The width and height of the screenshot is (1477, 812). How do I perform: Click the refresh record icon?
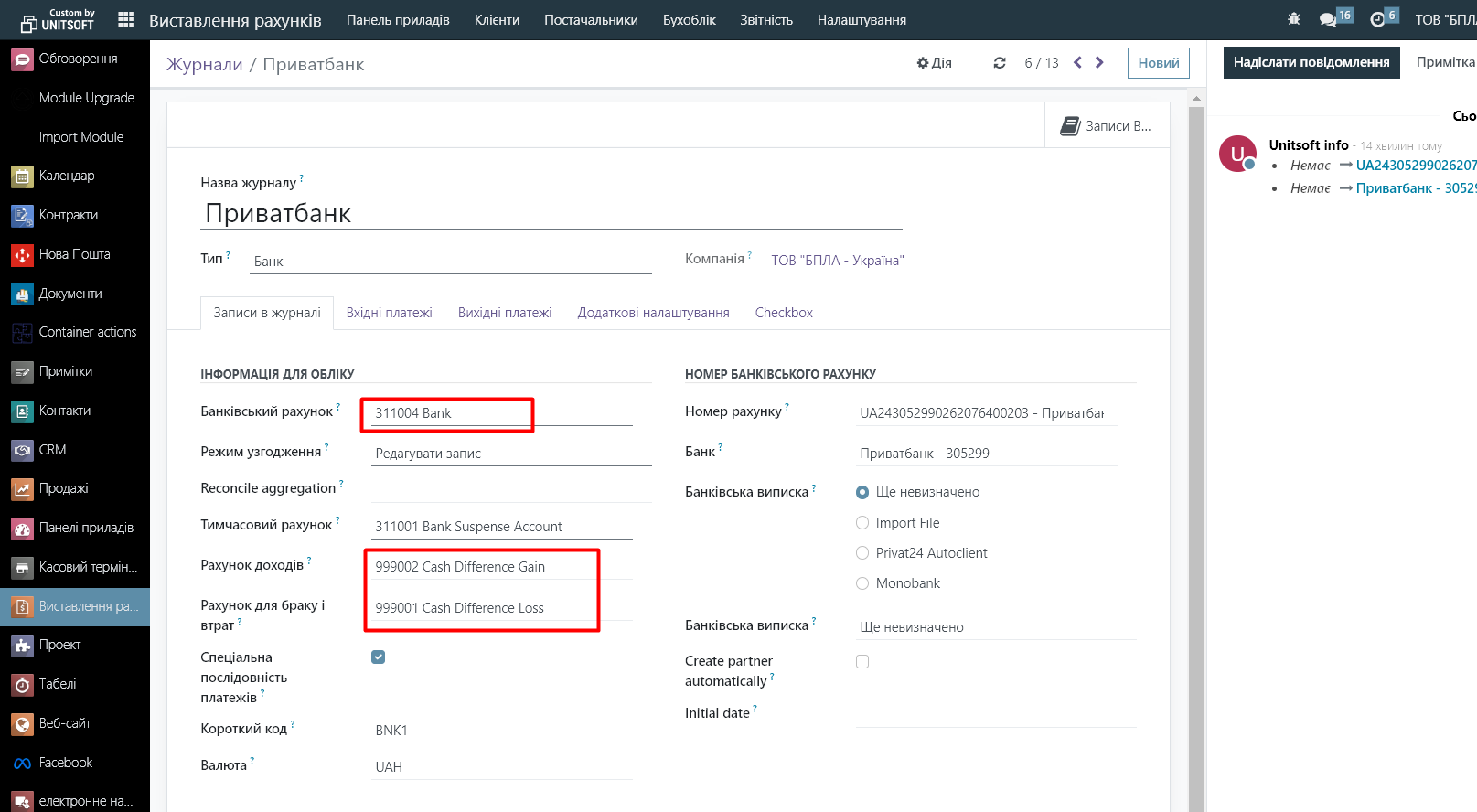999,63
